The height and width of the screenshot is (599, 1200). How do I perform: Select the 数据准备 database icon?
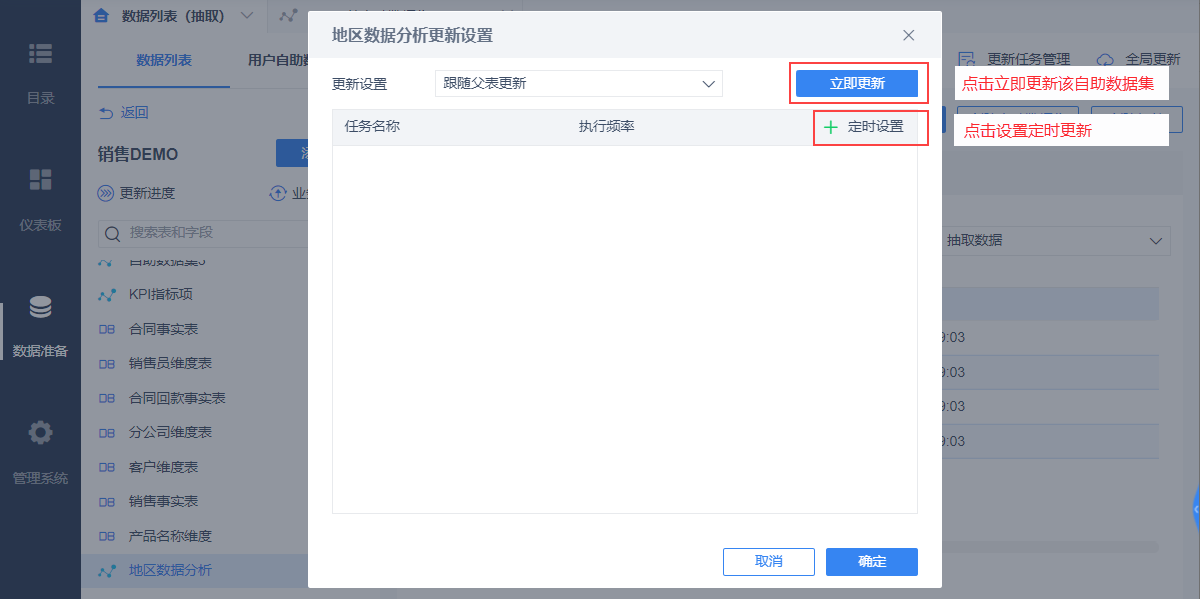pyautogui.click(x=40, y=307)
